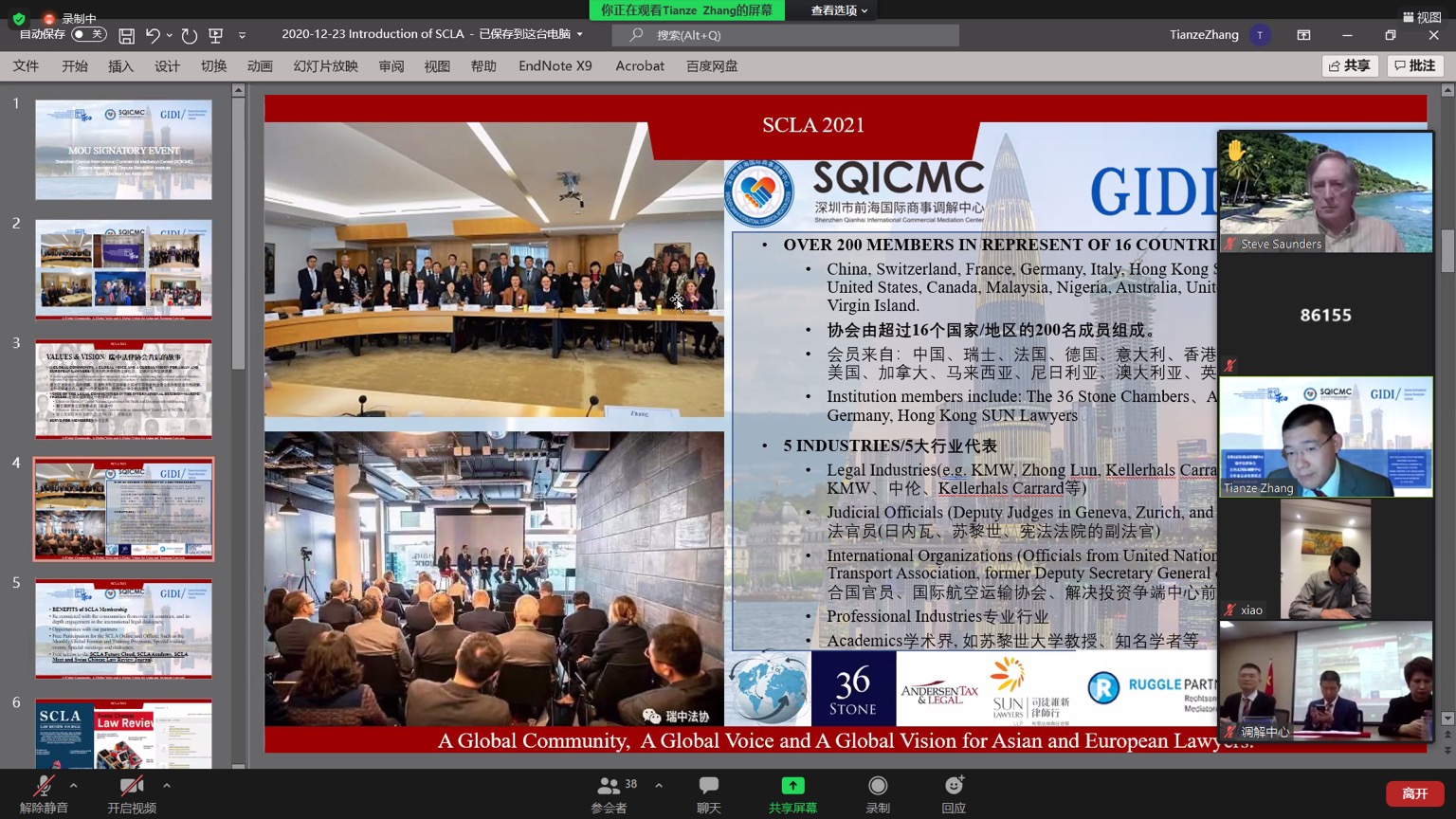Click the share screen (共享屏幕) icon
Viewport: 1456px width, 819px height.
pos(792,793)
